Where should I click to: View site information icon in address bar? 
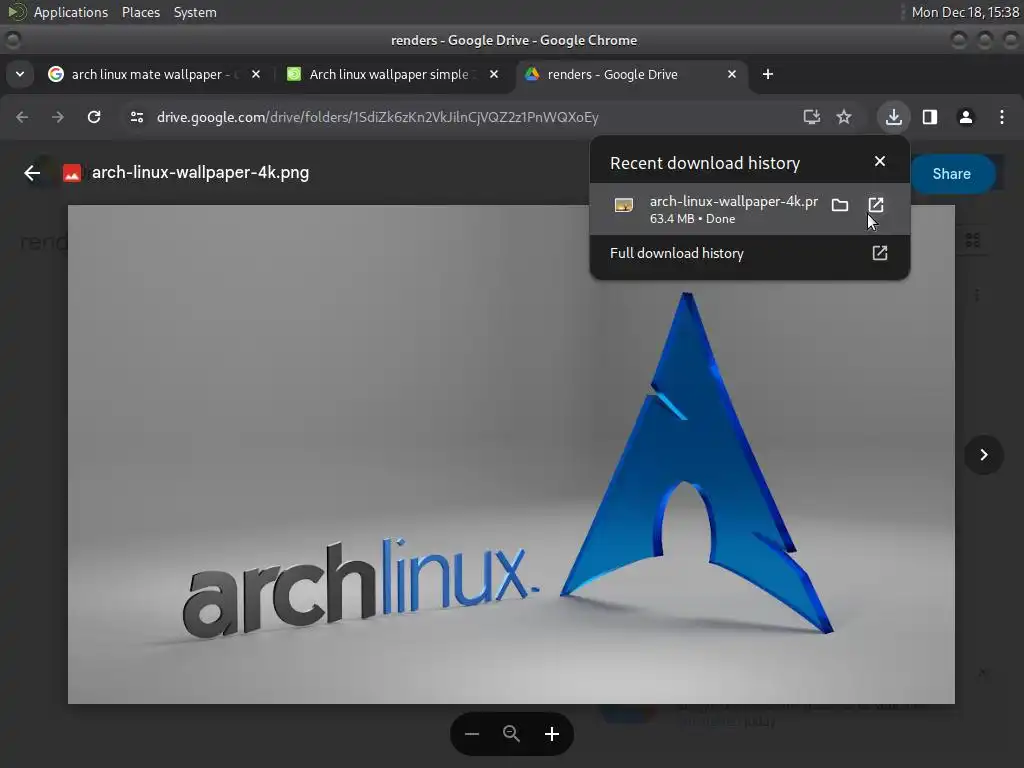(x=136, y=117)
